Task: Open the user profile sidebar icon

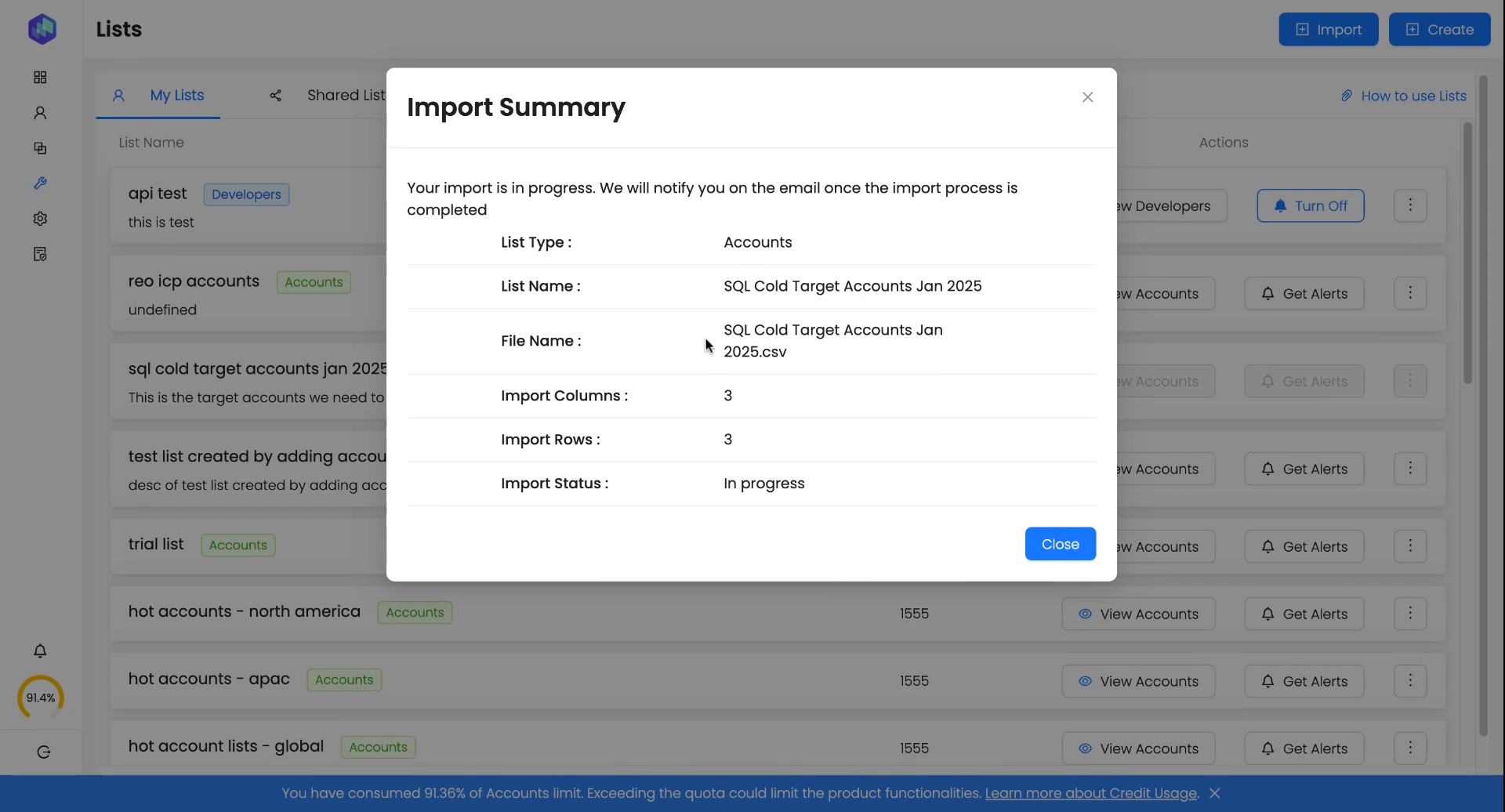Action: coord(40,113)
